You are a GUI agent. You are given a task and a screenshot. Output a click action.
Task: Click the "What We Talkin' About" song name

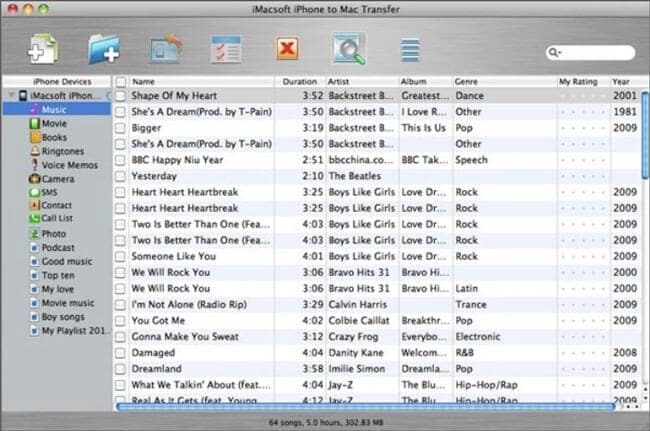[201, 385]
